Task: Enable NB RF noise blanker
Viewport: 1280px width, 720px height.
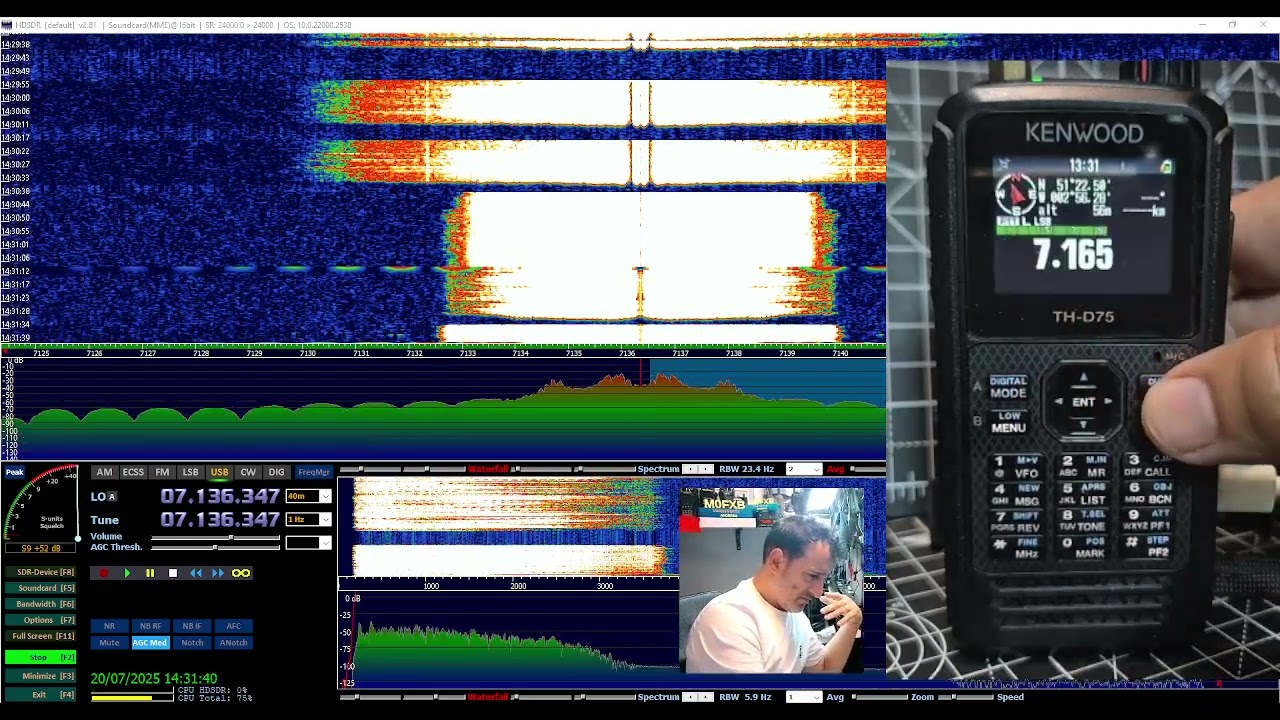Action: (150, 626)
